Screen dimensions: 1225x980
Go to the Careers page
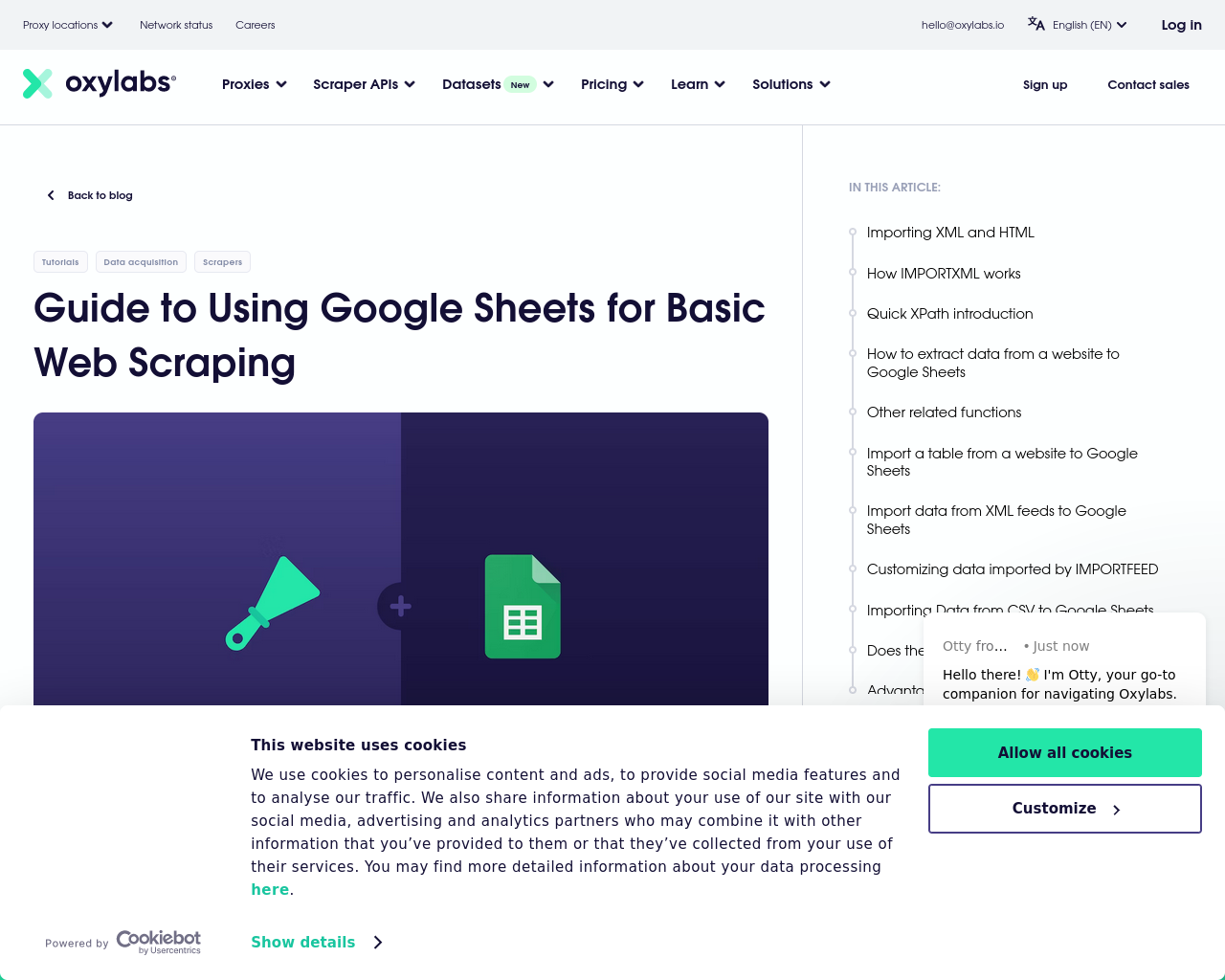pos(255,25)
